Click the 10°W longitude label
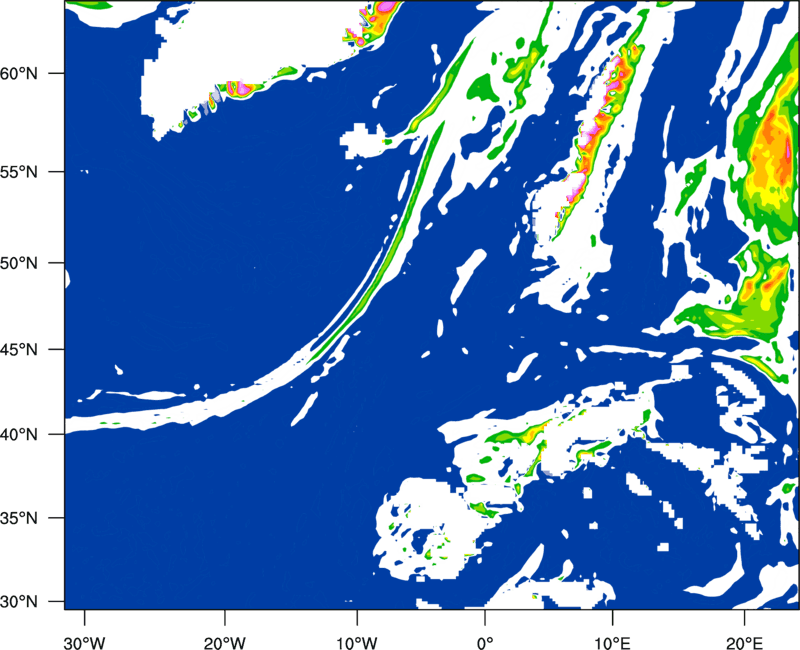800x650 pixels. point(357,643)
